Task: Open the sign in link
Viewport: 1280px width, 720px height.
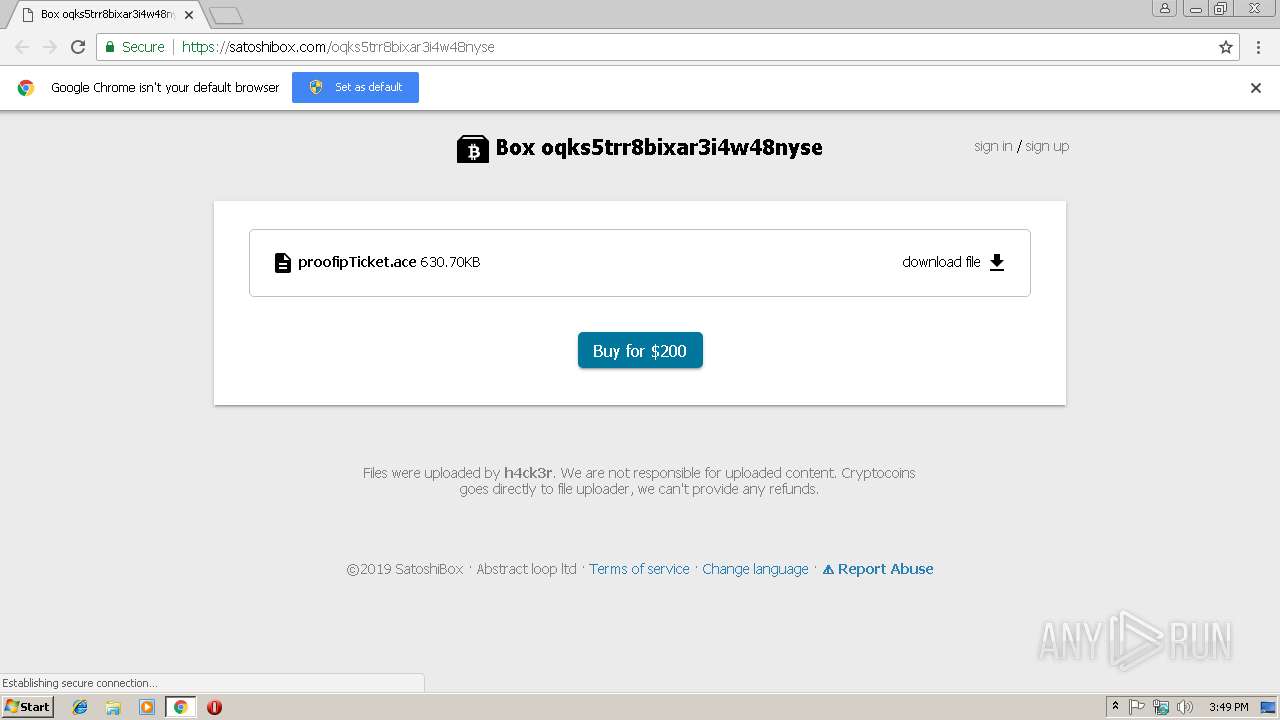Action: click(x=993, y=146)
